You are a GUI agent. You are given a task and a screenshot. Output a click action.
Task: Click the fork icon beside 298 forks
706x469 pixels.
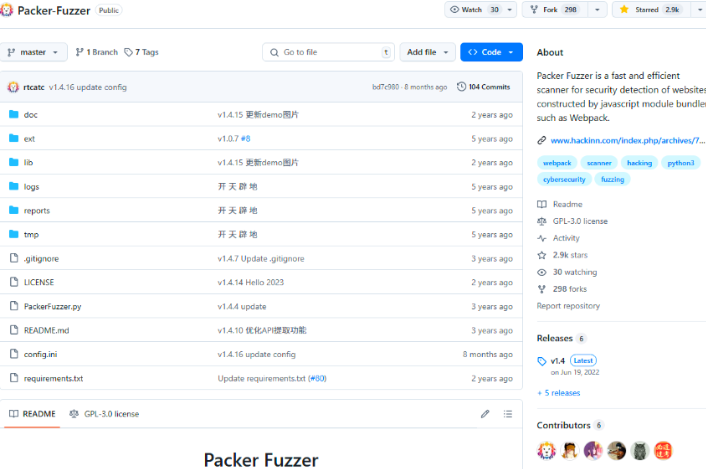tap(542, 289)
